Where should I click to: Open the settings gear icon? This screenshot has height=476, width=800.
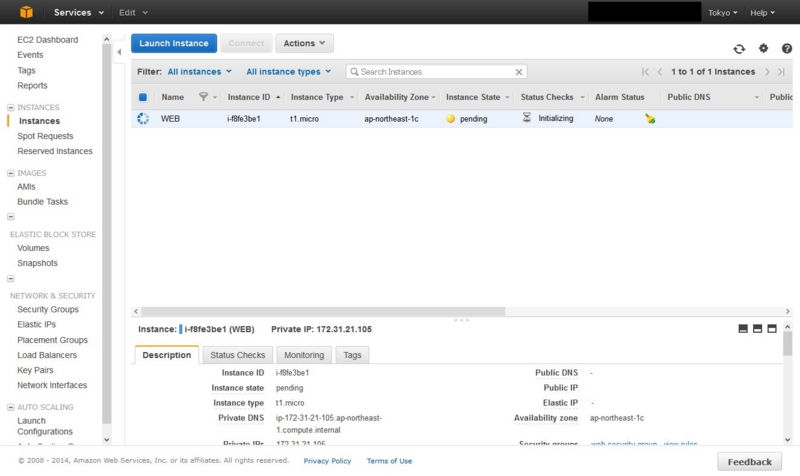point(763,48)
